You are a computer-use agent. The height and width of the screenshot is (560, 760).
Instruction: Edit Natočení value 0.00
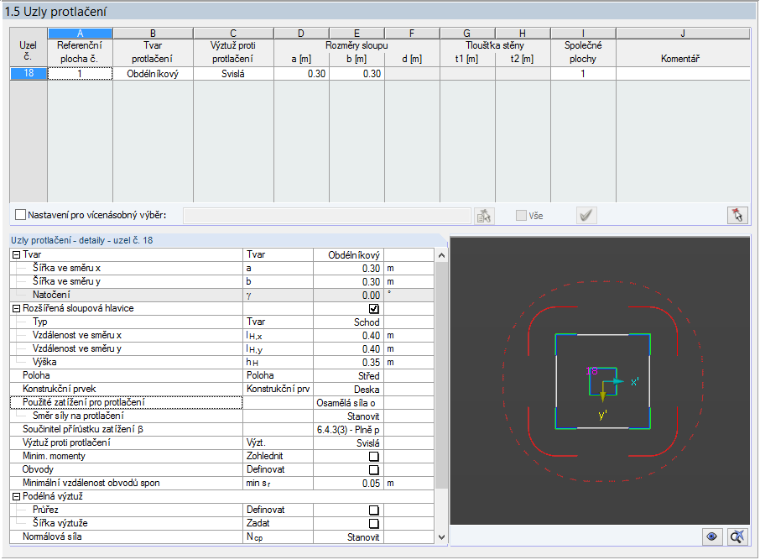[x=348, y=295]
